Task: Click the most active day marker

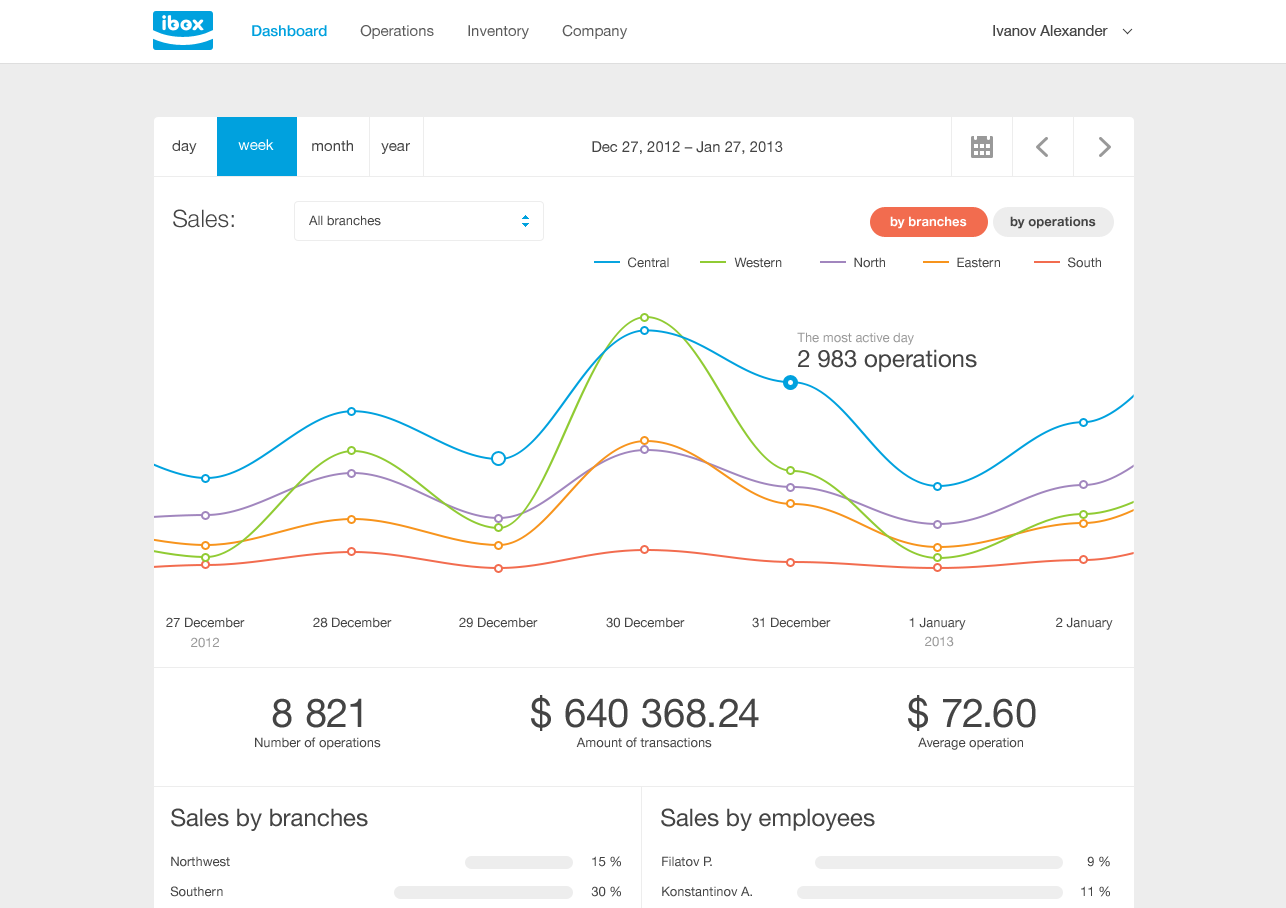Action: [x=790, y=382]
